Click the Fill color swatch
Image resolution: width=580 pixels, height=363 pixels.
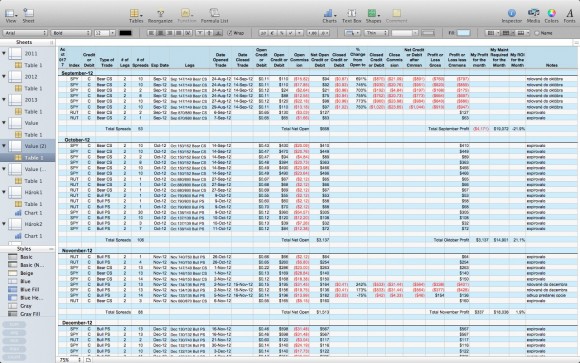click(x=463, y=33)
